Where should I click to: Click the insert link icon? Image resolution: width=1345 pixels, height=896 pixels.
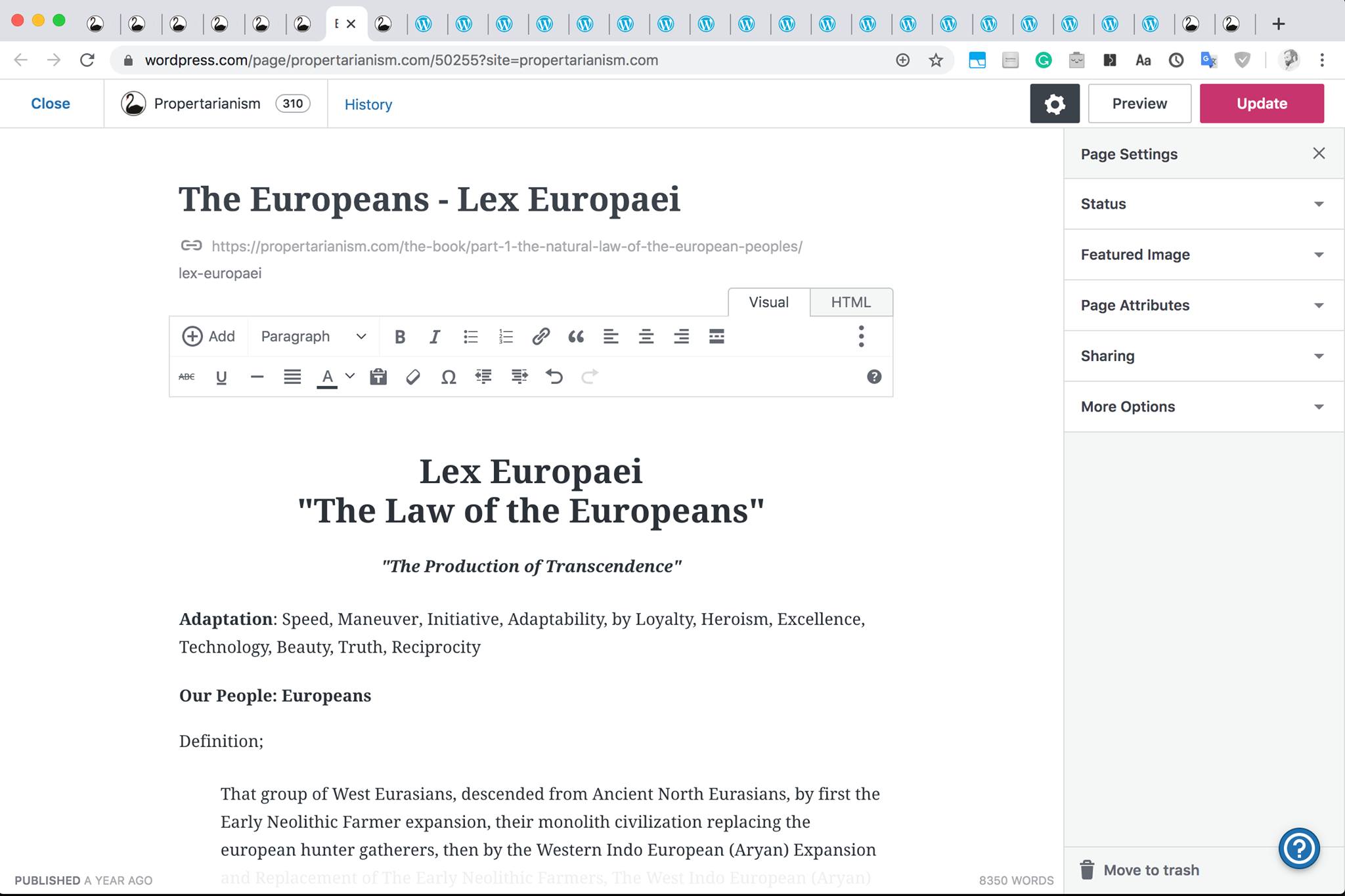[540, 337]
